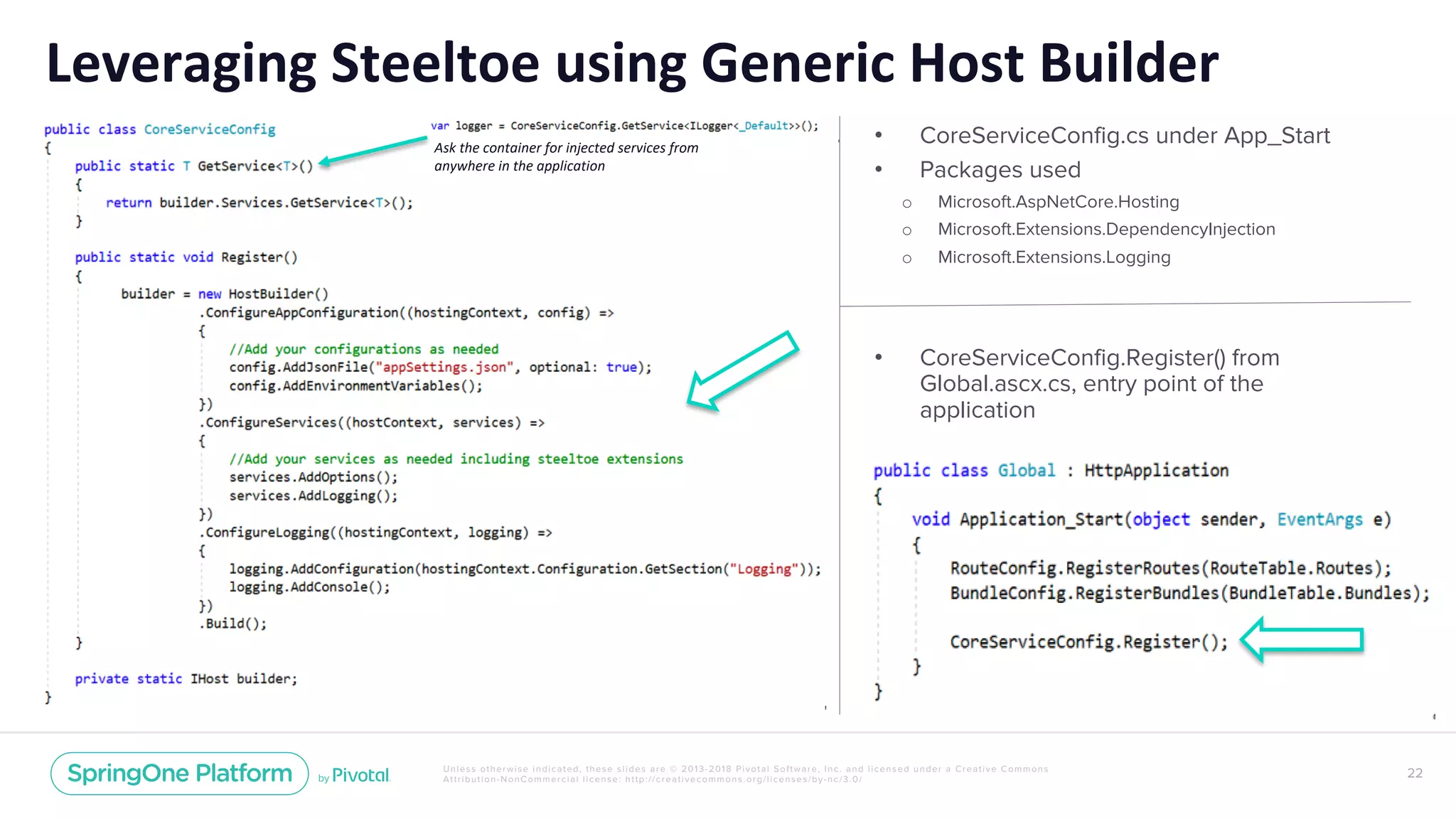Click the "appSettings.json" string literal
The image size is (1456, 819).
(444, 368)
